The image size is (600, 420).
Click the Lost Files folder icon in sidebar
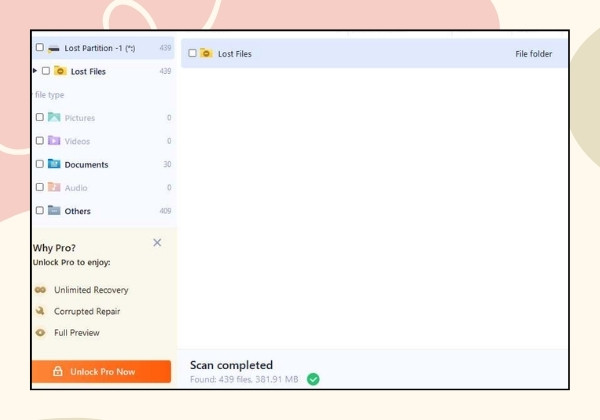pos(60,71)
